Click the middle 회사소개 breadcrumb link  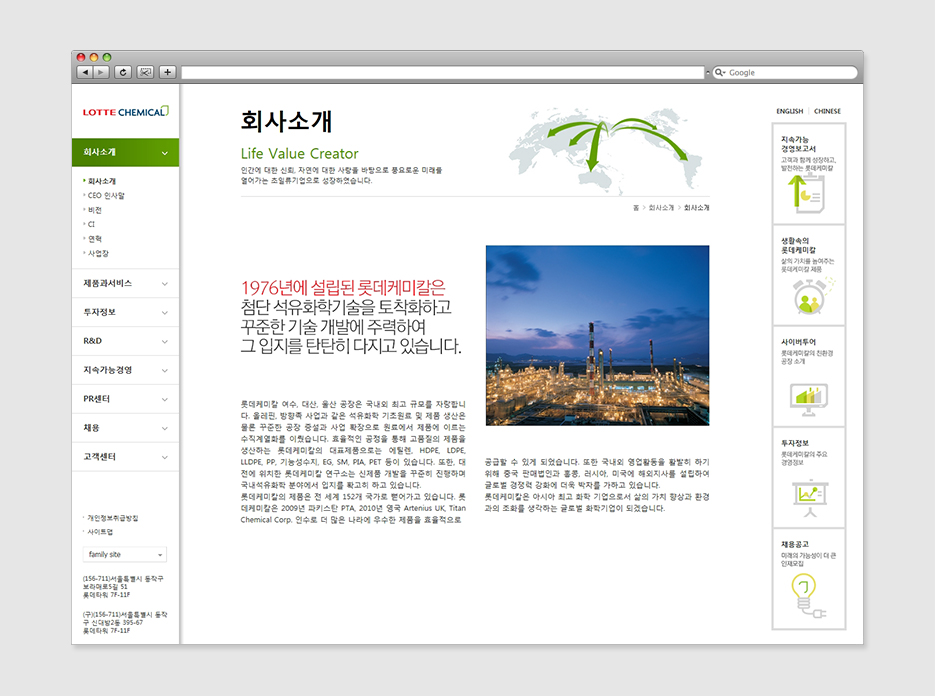pyautogui.click(x=661, y=208)
